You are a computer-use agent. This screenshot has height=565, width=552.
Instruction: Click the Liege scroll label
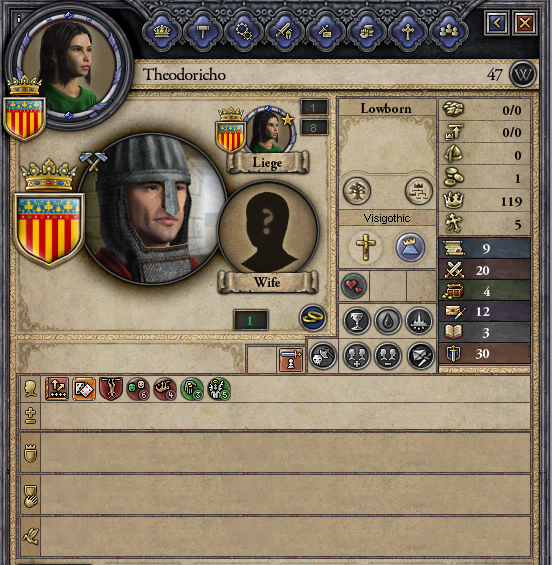[268, 163]
